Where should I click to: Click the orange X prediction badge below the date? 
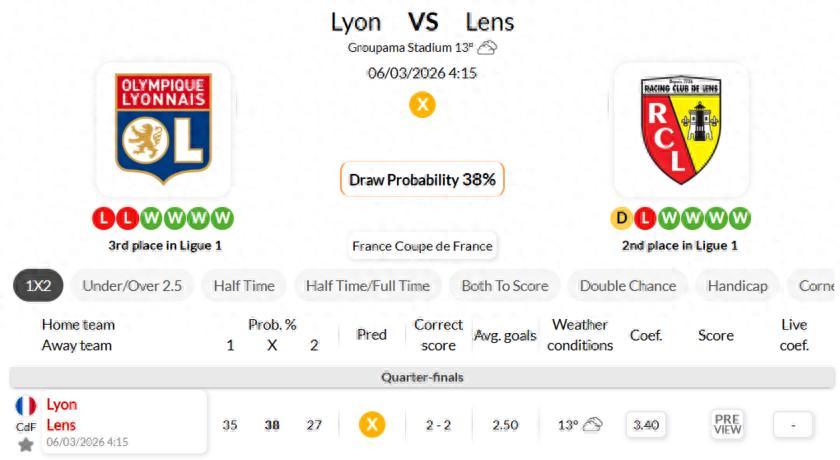[x=422, y=104]
